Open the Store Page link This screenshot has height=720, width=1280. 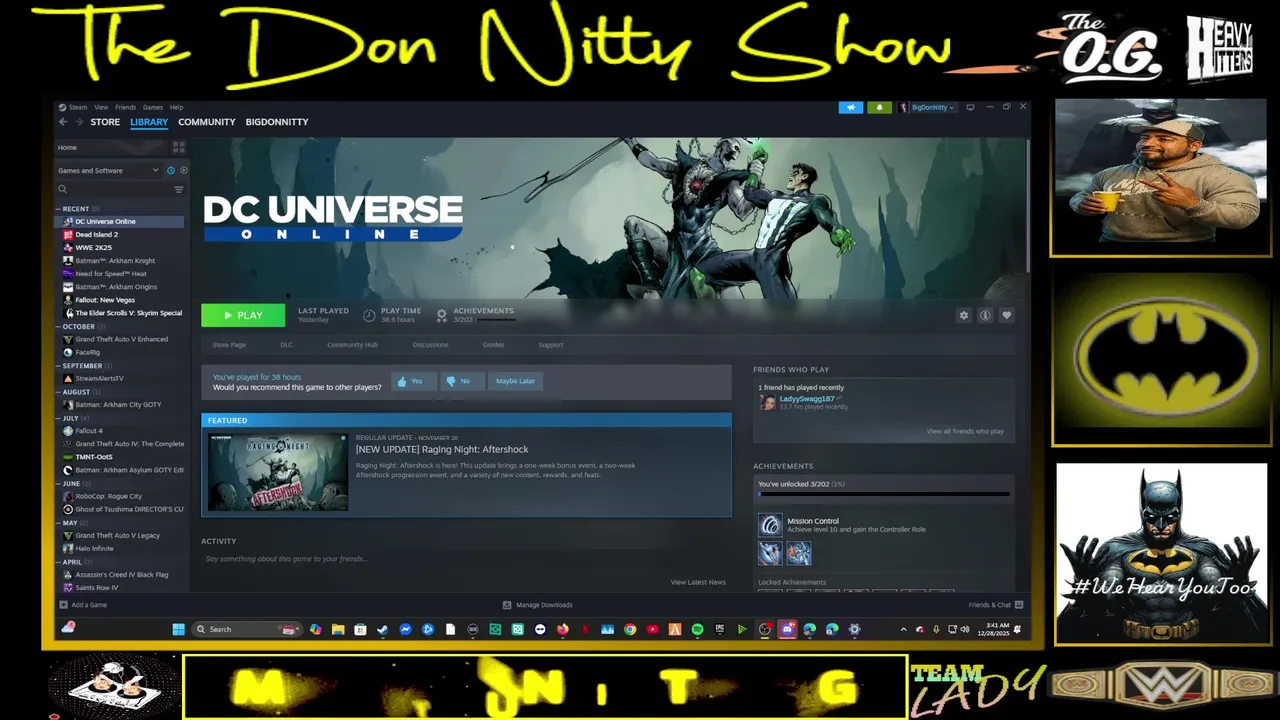click(x=229, y=345)
